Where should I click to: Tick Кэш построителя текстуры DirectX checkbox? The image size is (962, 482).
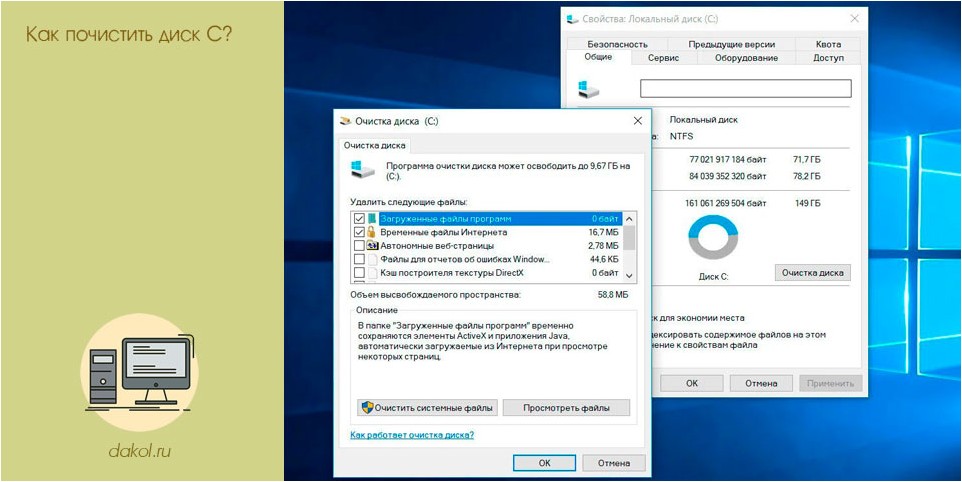[360, 273]
